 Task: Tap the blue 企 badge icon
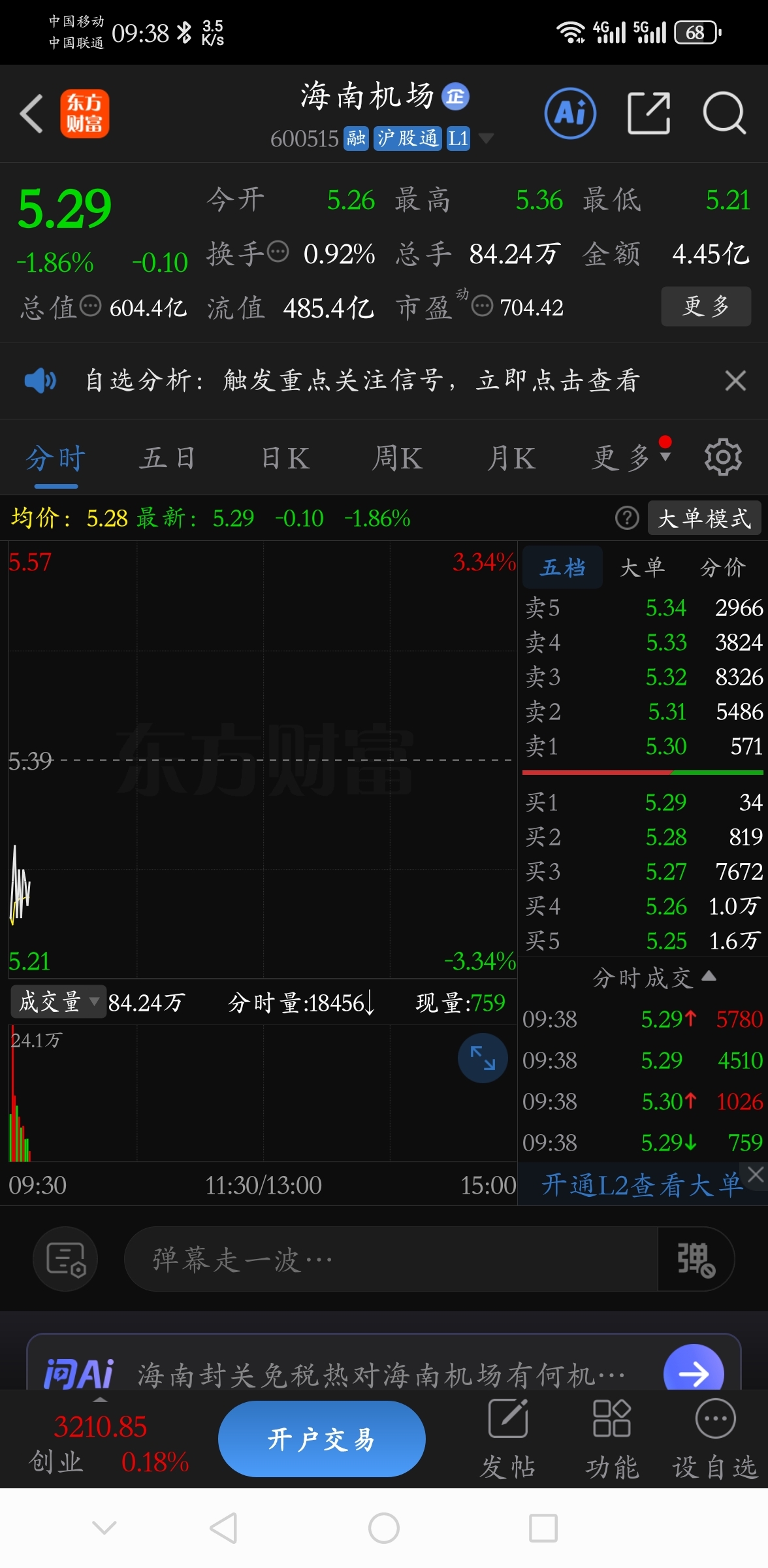click(455, 97)
